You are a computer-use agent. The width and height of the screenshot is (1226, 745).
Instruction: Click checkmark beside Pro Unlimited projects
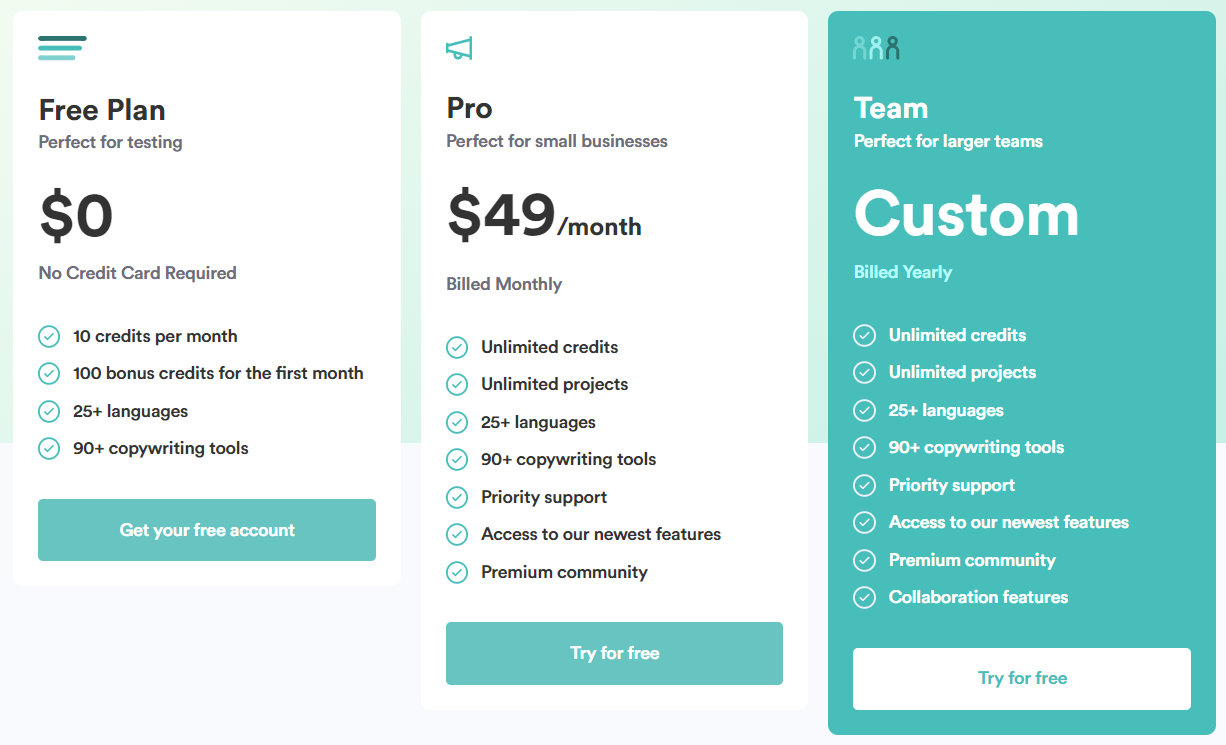[457, 384]
